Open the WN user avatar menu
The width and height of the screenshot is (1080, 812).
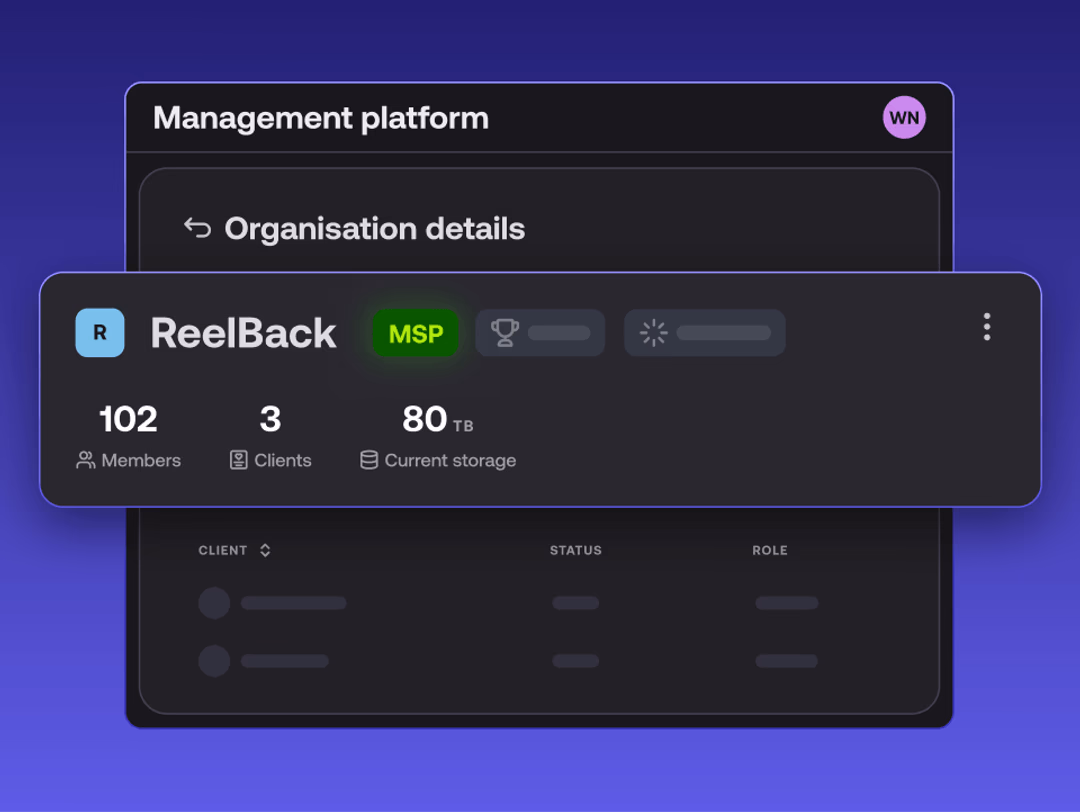(x=904, y=118)
